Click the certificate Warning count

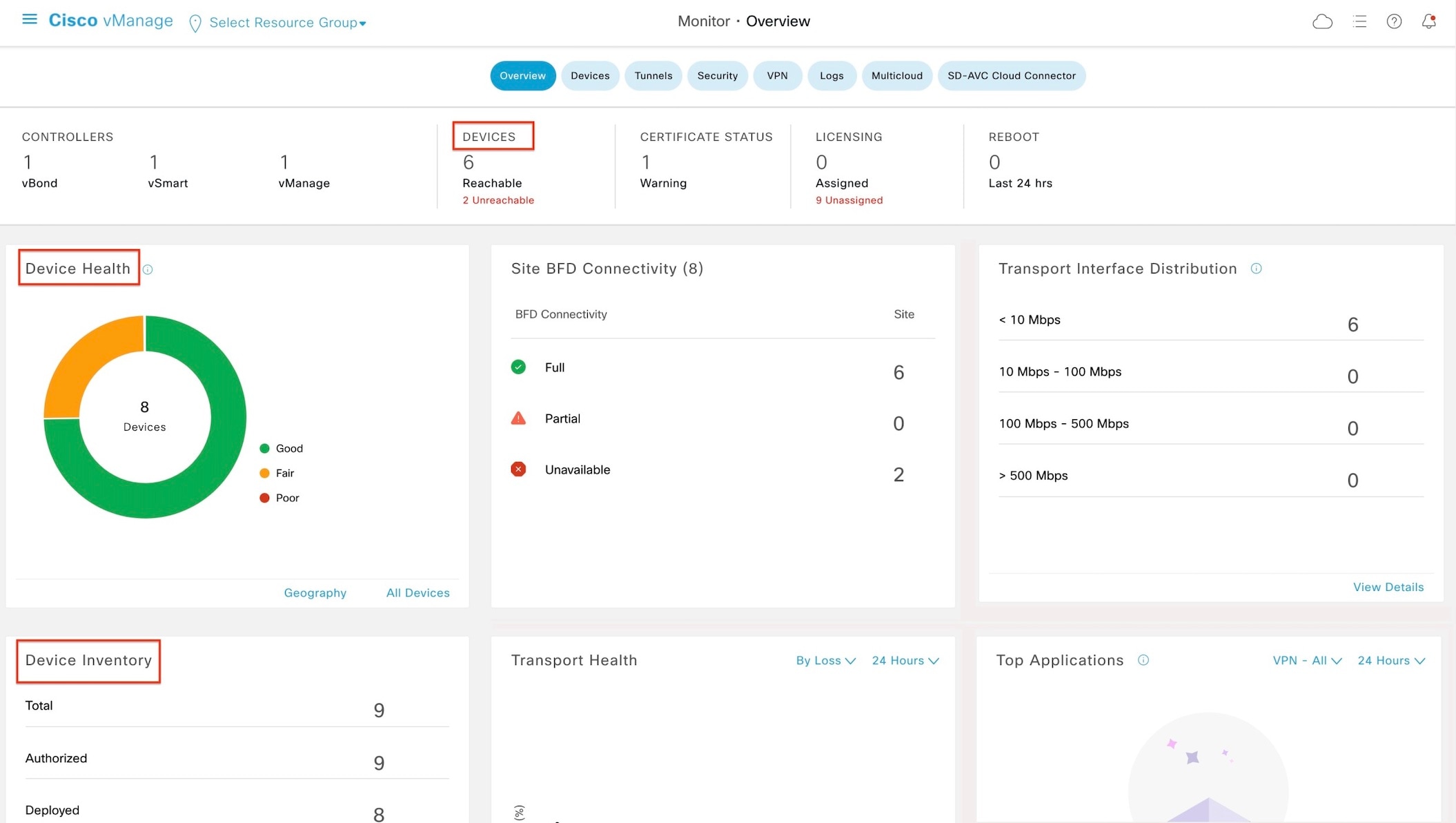coord(646,162)
